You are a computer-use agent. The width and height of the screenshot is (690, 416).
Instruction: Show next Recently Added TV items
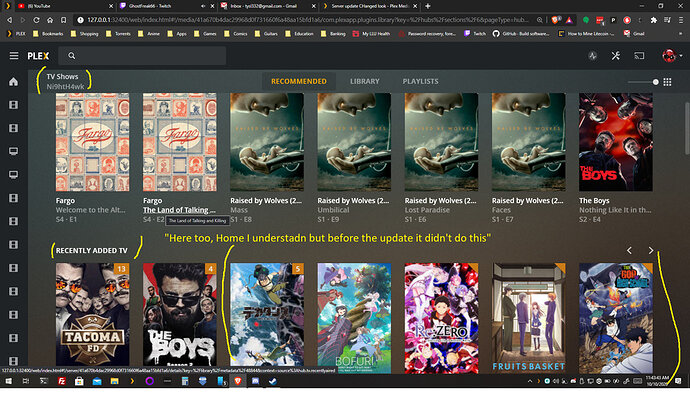(651, 250)
